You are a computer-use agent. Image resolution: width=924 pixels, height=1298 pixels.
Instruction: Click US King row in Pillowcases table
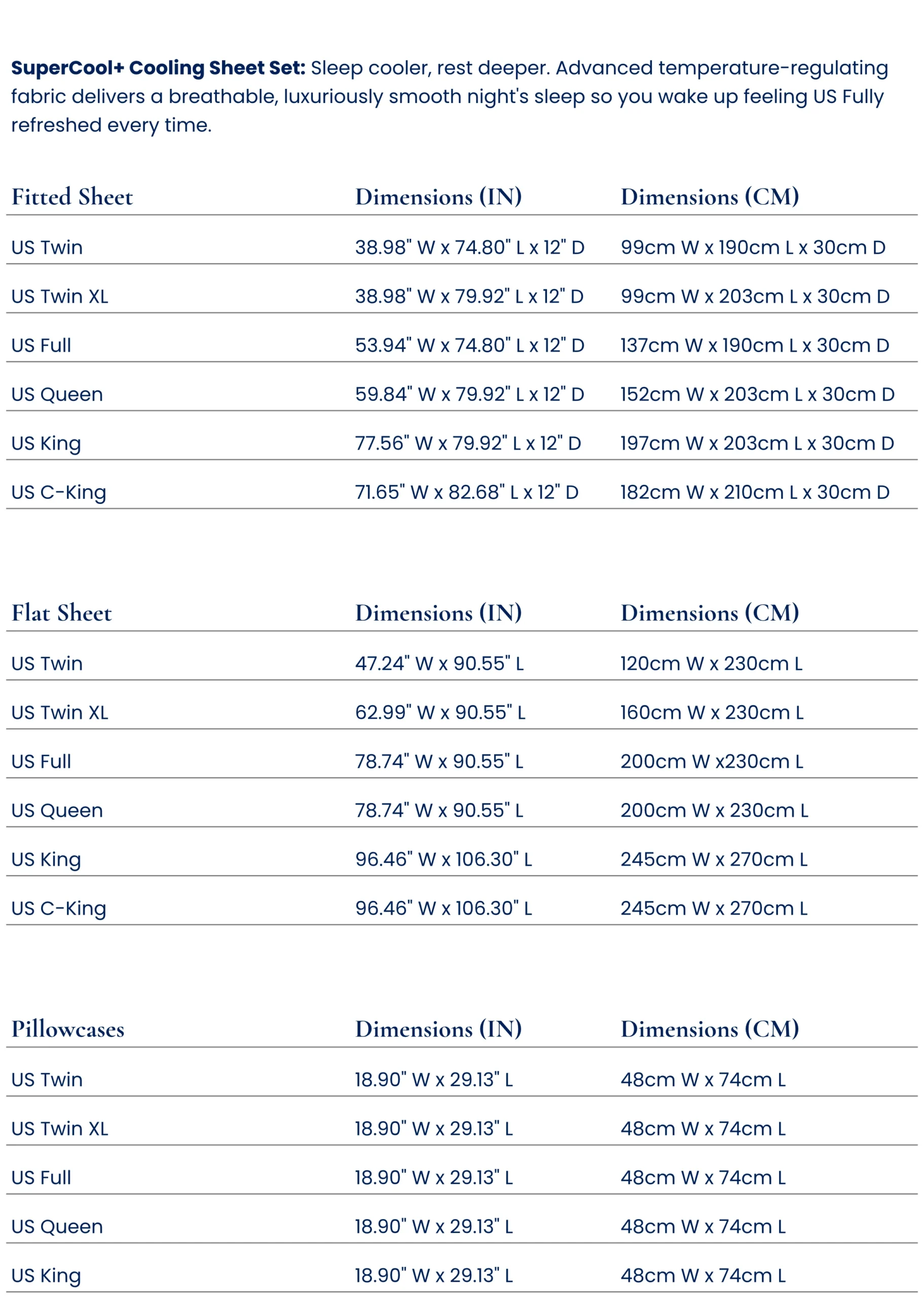46,1275
